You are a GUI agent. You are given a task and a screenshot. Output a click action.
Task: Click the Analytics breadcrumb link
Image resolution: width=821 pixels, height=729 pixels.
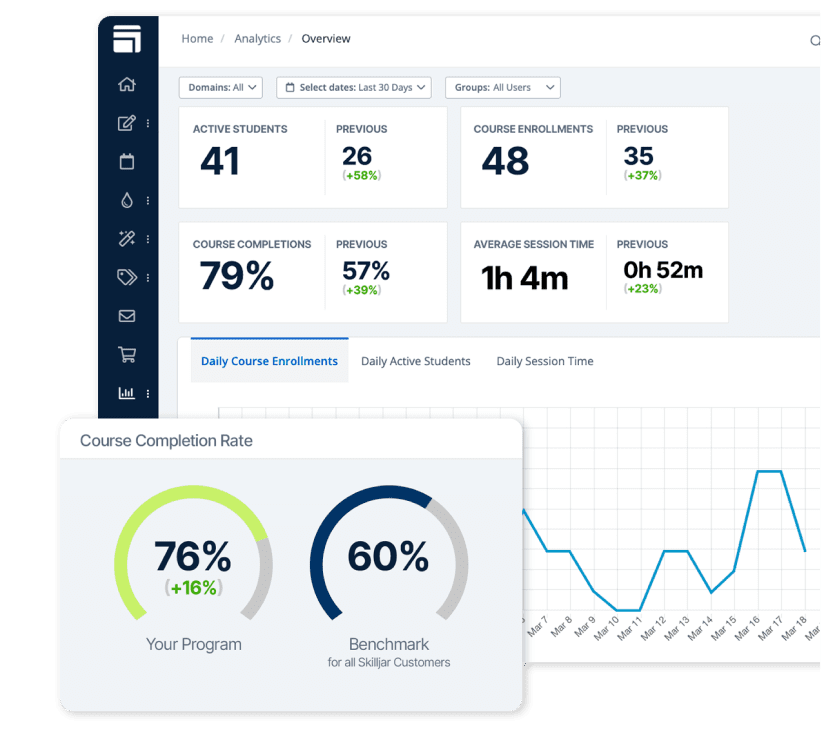[257, 39]
